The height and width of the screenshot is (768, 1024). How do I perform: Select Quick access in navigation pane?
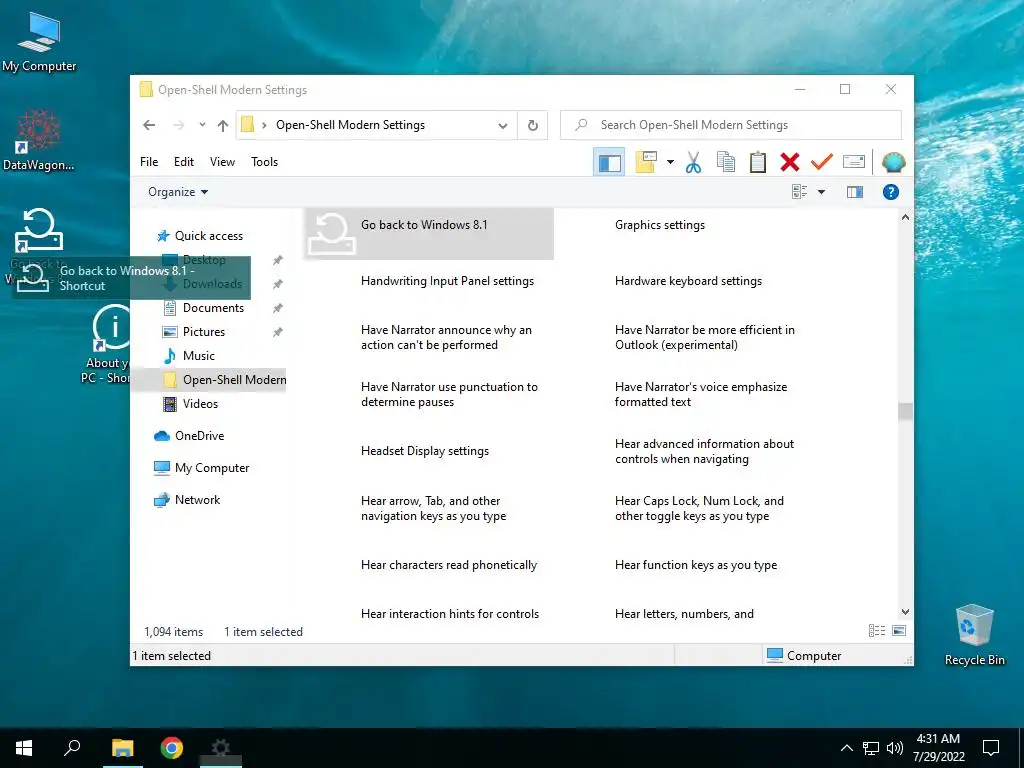click(208, 236)
